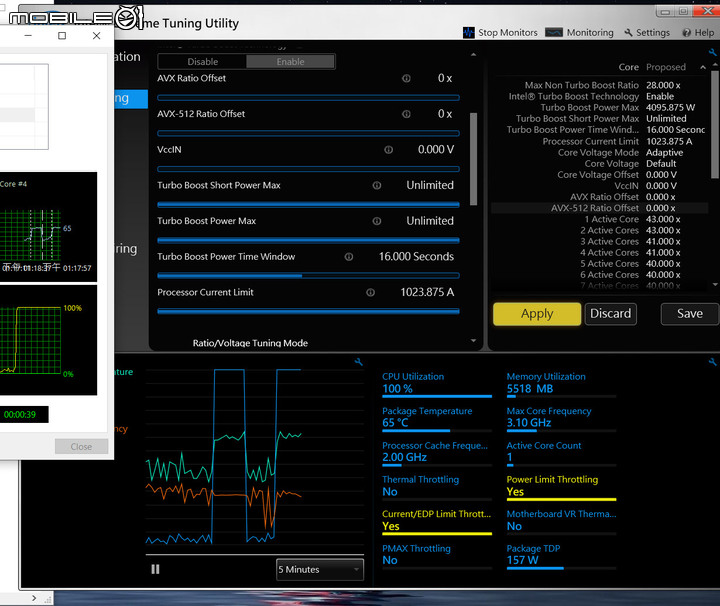720x606 pixels.
Task: Adjust the Turbo Boost Power Time Window slider
Action: tap(308, 276)
